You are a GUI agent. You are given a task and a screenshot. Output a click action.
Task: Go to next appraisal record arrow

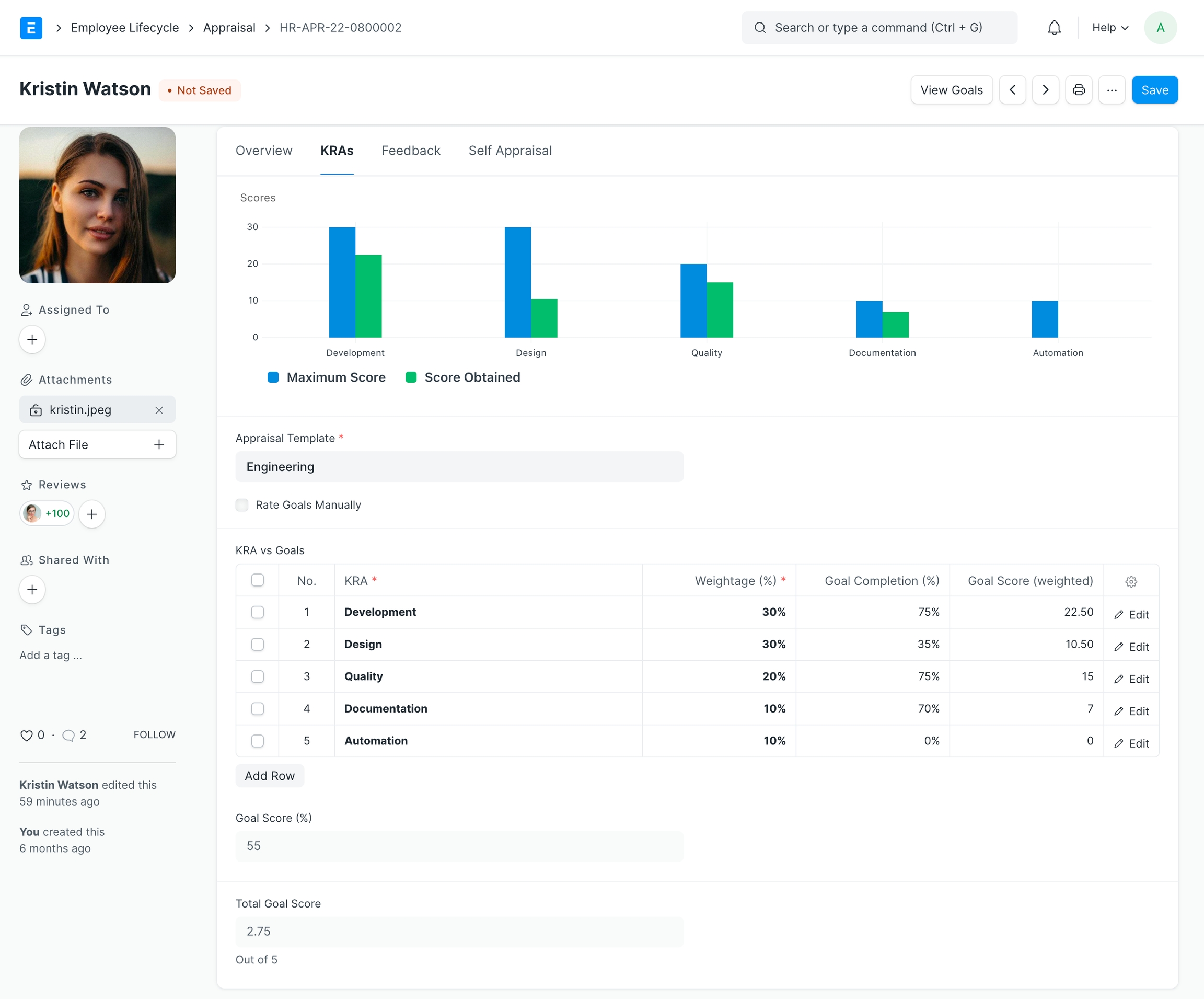click(1045, 90)
